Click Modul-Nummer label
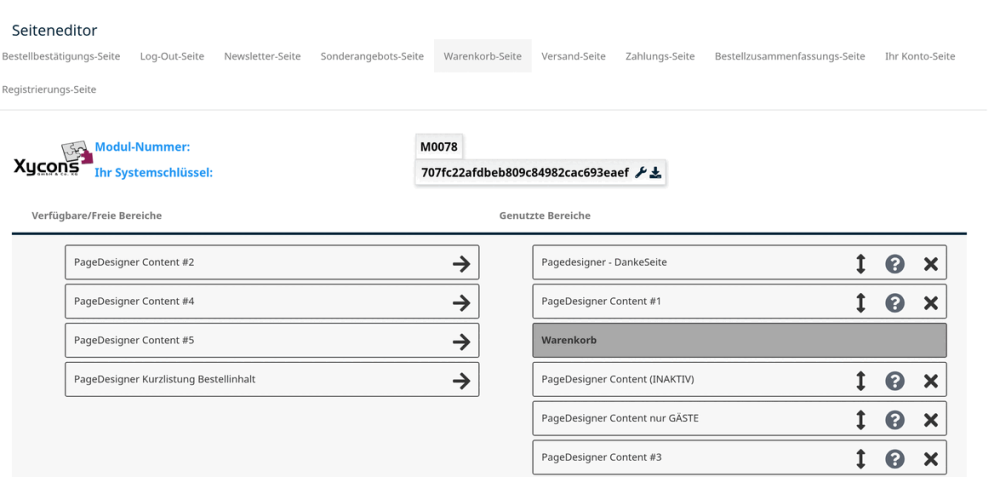 [143, 147]
